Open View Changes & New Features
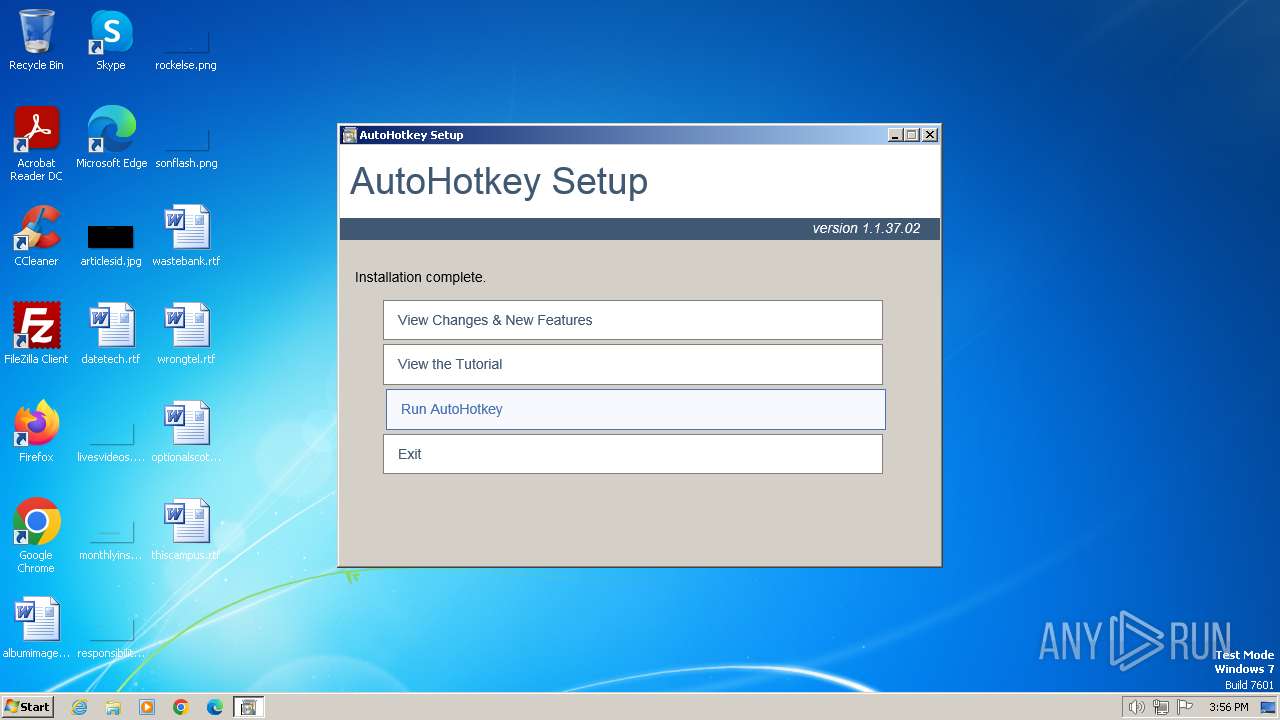The image size is (1280, 720). pyautogui.click(x=632, y=320)
